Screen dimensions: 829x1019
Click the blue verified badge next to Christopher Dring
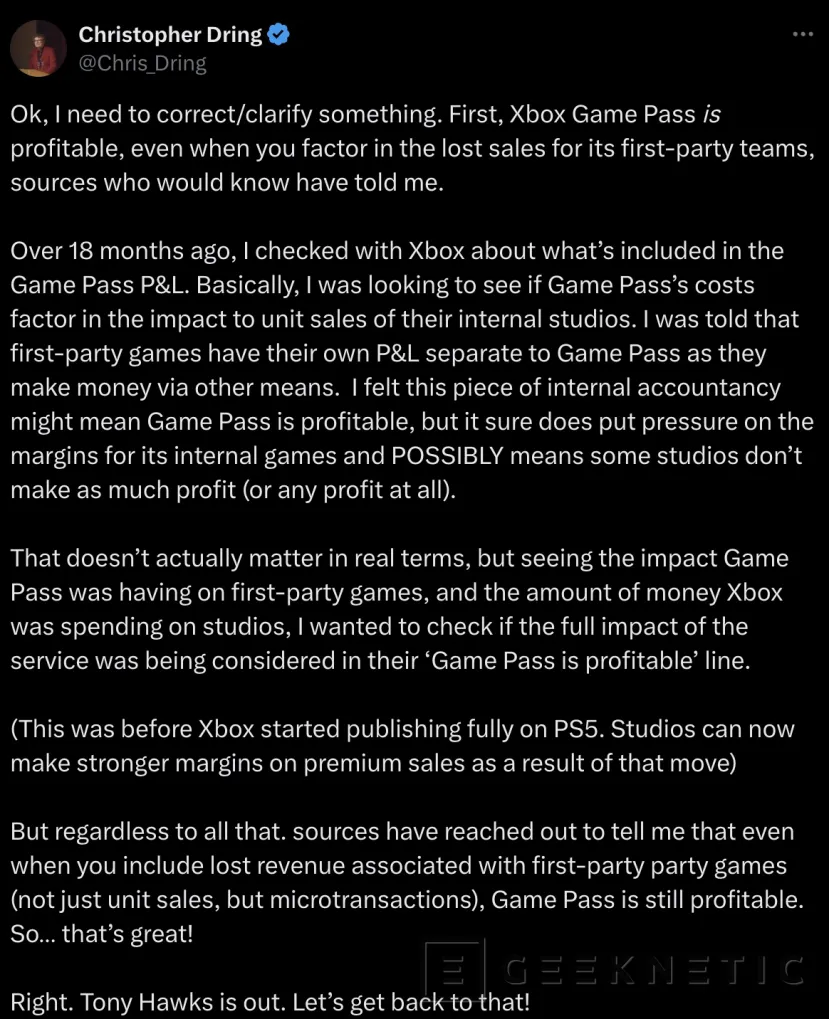pyautogui.click(x=277, y=33)
